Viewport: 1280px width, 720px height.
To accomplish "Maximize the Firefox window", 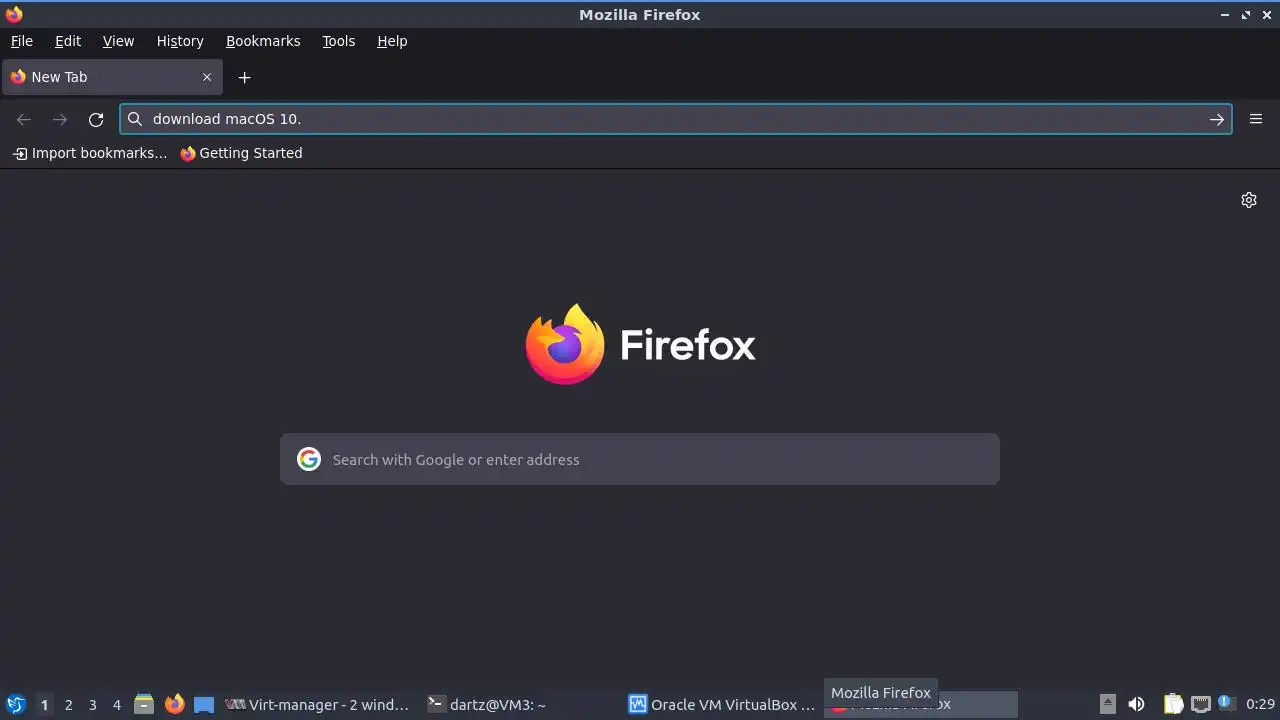I will click(x=1246, y=15).
